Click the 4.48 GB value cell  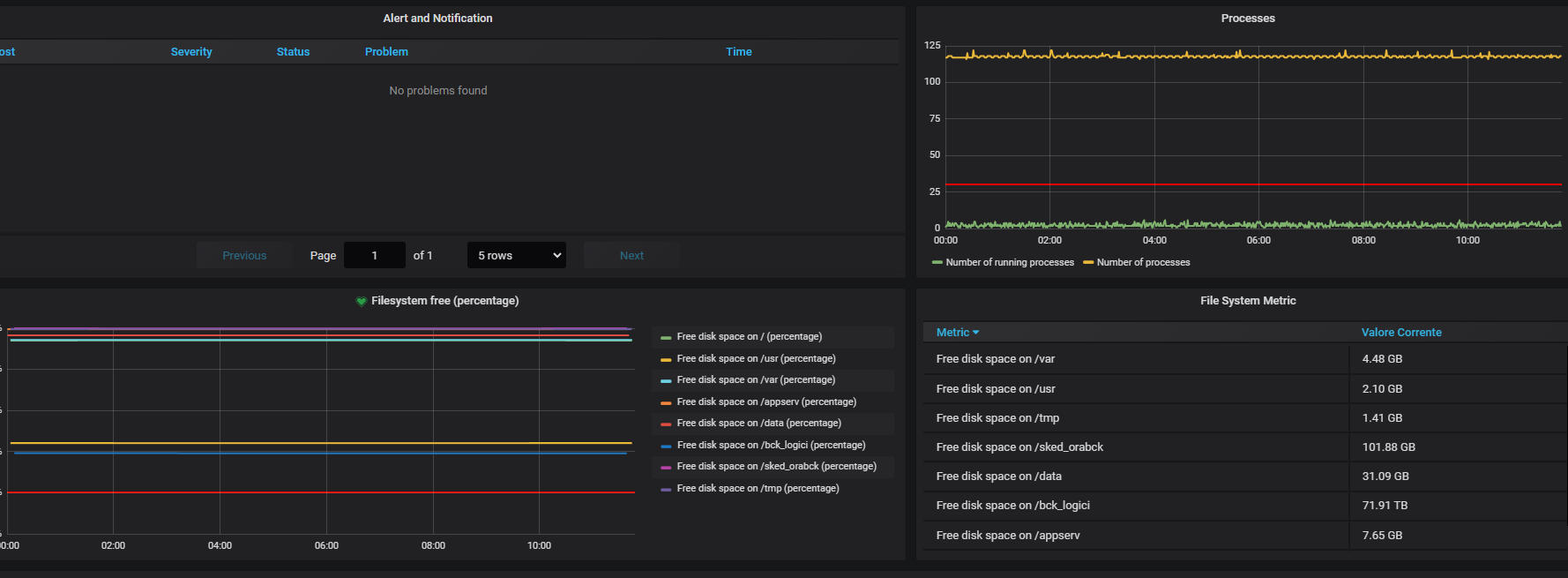tap(1458, 359)
